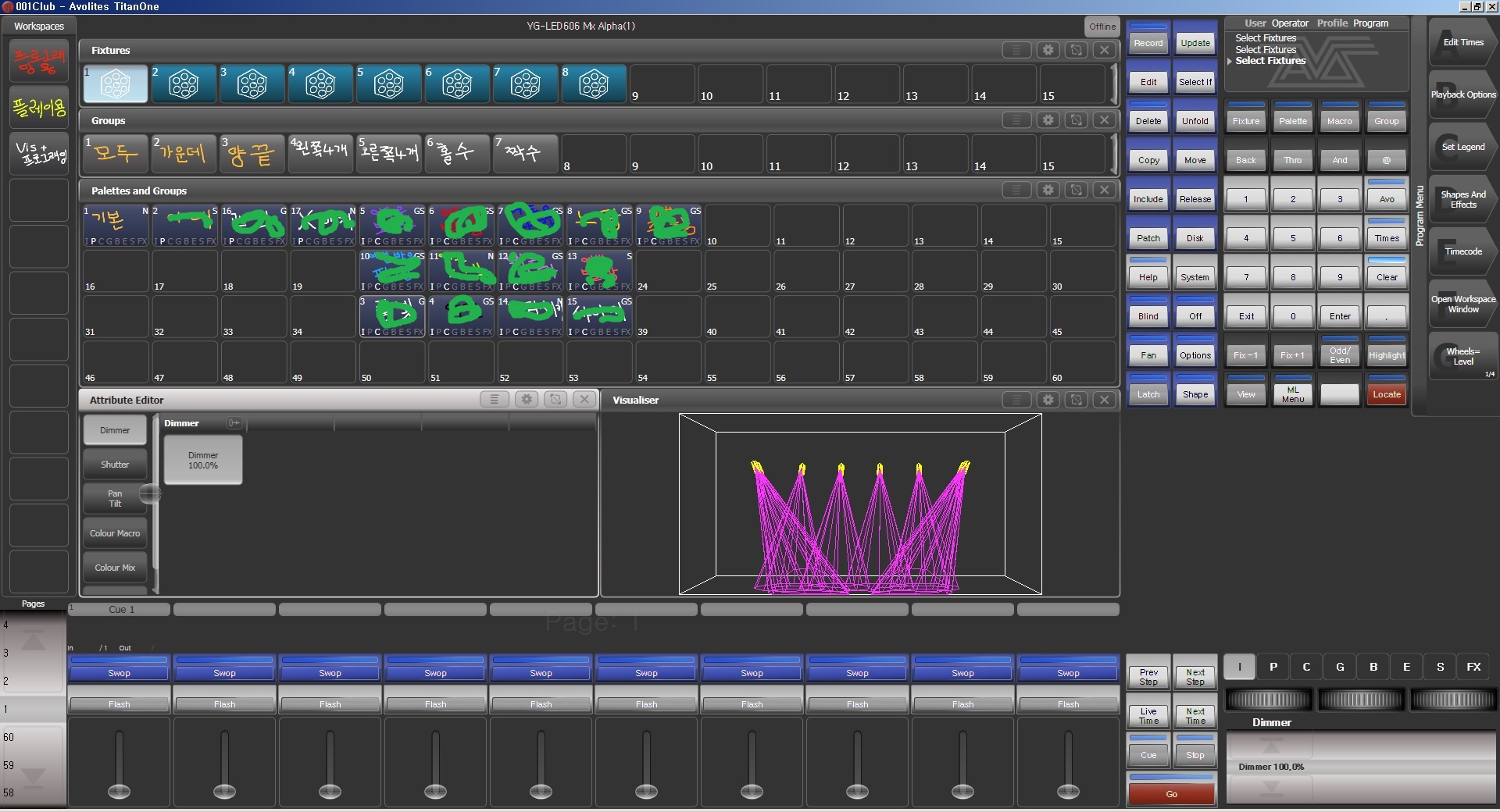1500x812 pixels.
Task: Open Palettes and Groups settings gear
Action: [x=1048, y=190]
